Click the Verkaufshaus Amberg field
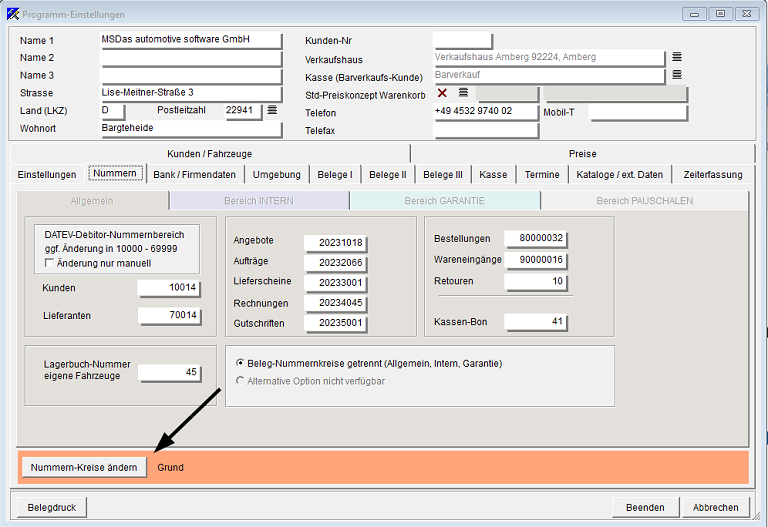Viewport: 768px width, 527px height. [x=549, y=57]
